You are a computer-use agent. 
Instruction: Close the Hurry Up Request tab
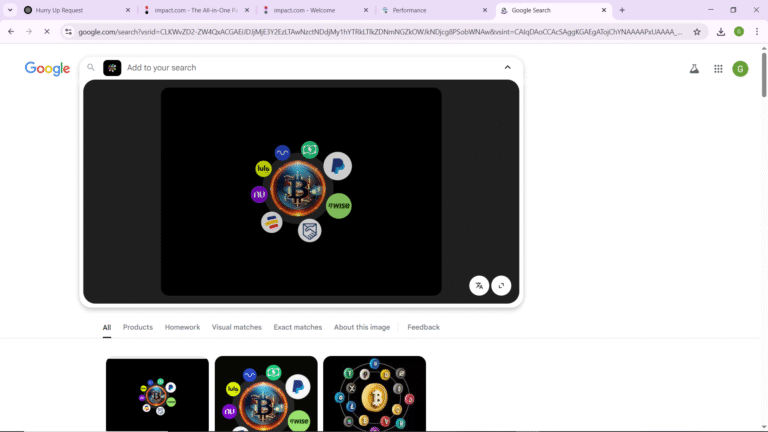pyautogui.click(x=128, y=10)
